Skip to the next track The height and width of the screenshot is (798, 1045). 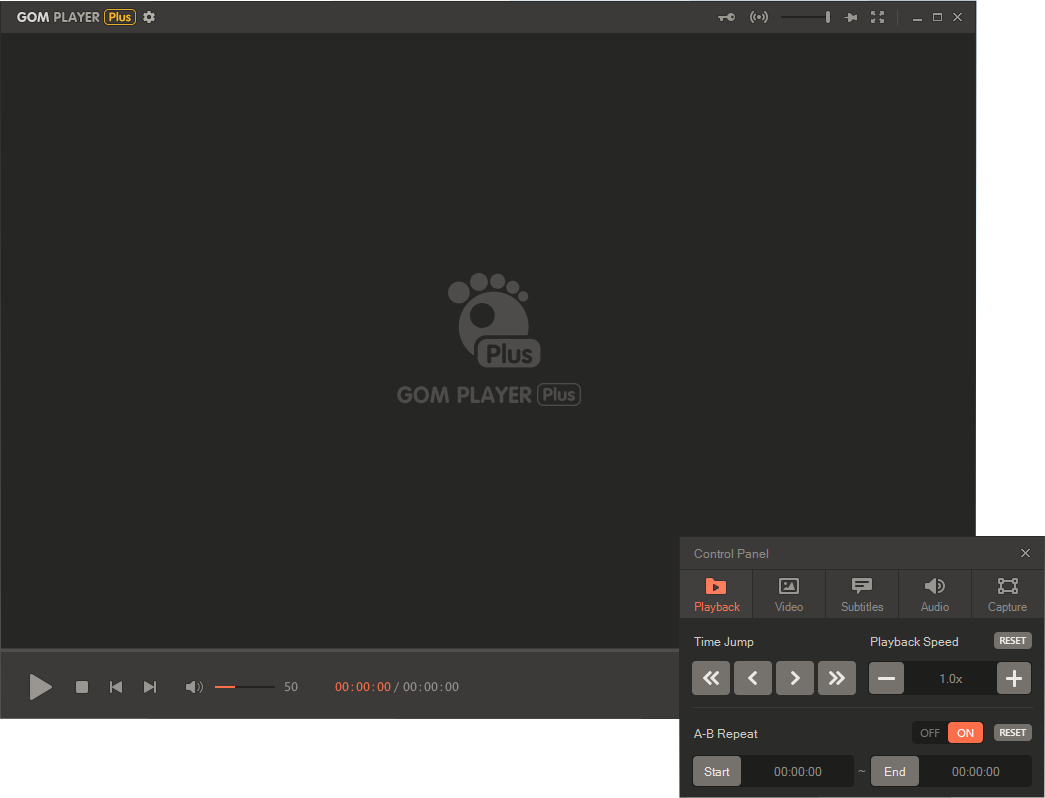[150, 687]
